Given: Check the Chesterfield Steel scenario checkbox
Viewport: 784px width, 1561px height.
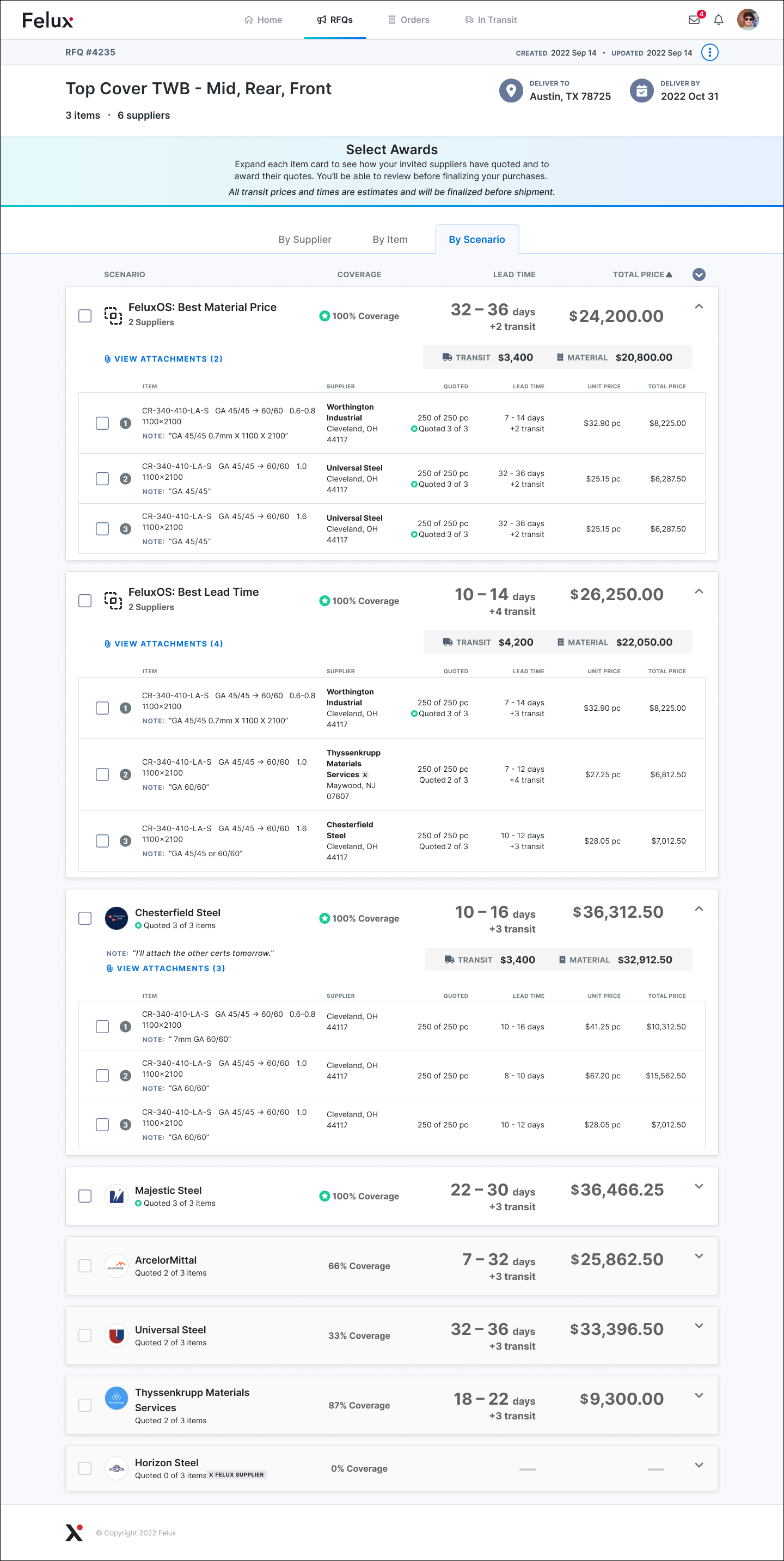Looking at the screenshot, I should click(85, 918).
